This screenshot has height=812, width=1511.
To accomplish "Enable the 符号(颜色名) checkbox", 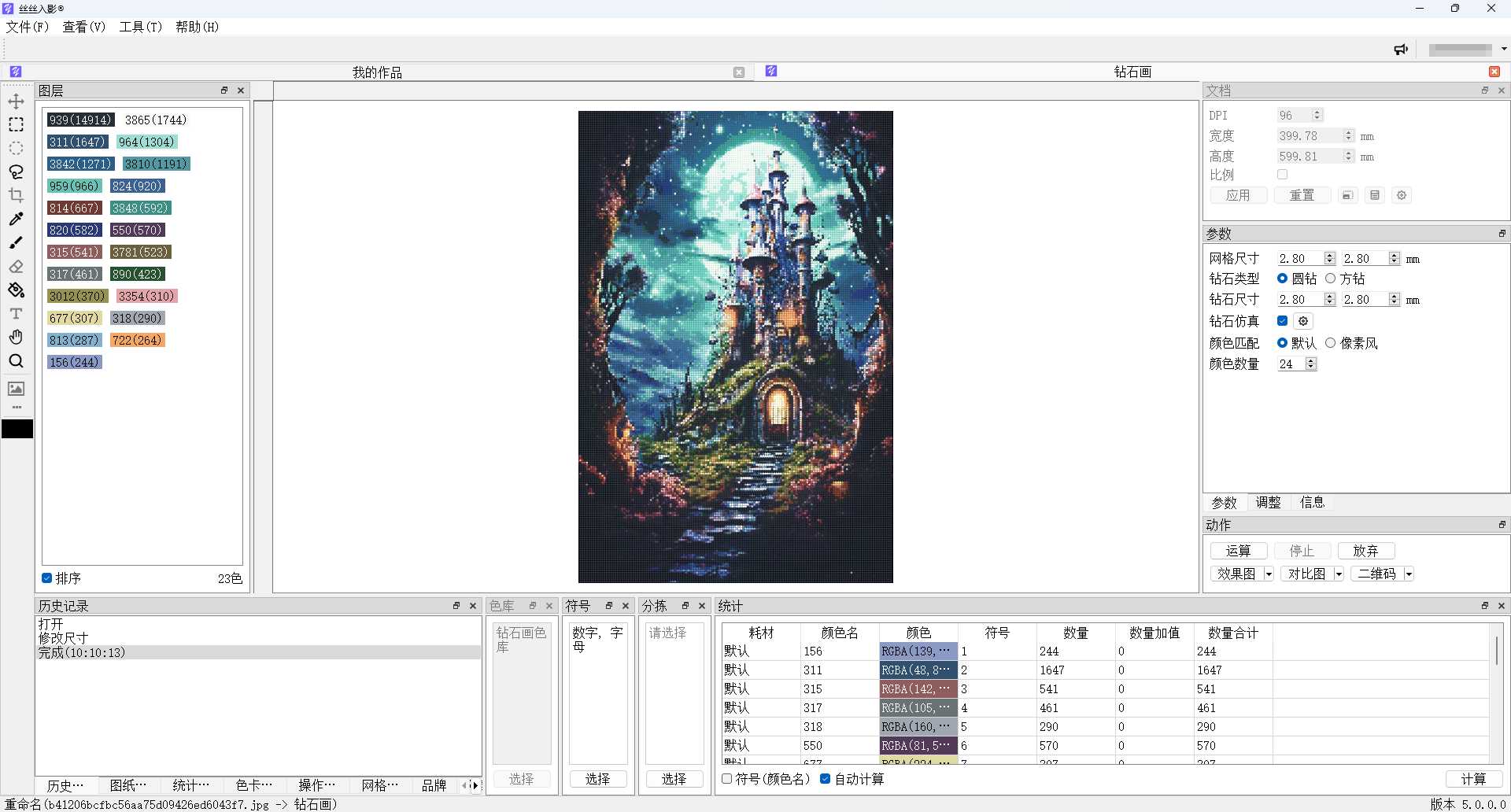I will click(727, 779).
